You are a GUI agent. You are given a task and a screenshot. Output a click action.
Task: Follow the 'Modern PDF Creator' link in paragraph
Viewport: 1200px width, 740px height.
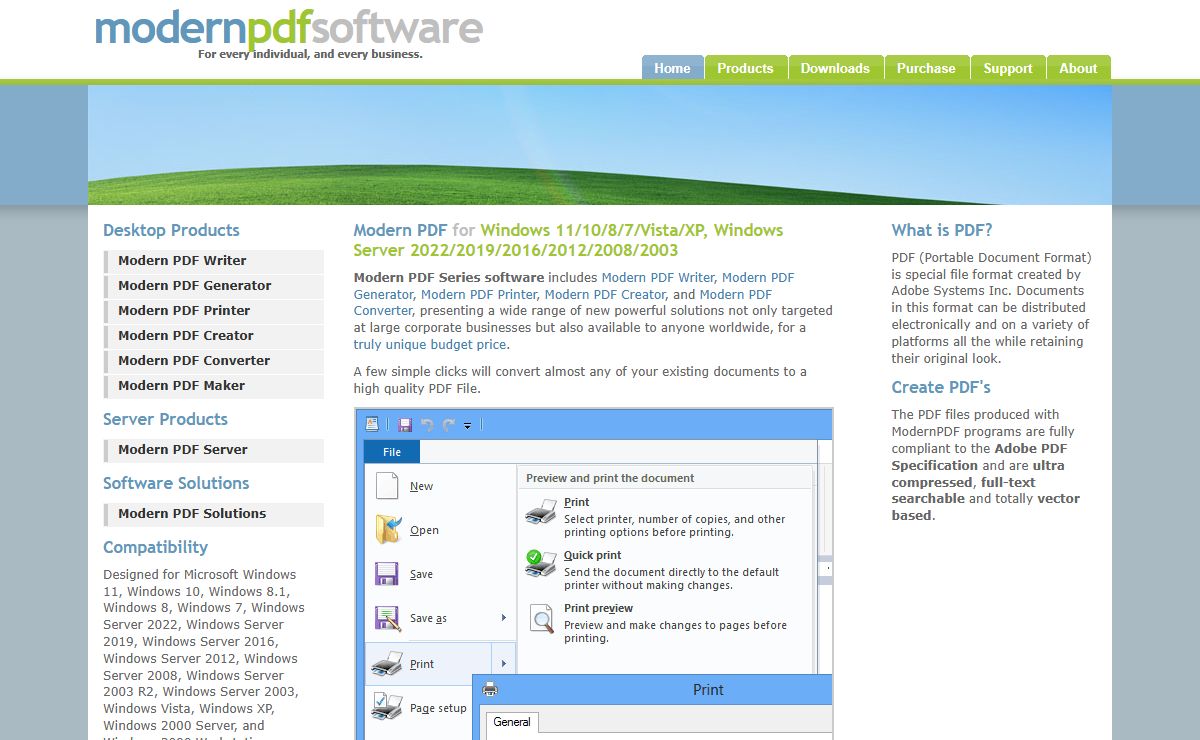605,294
